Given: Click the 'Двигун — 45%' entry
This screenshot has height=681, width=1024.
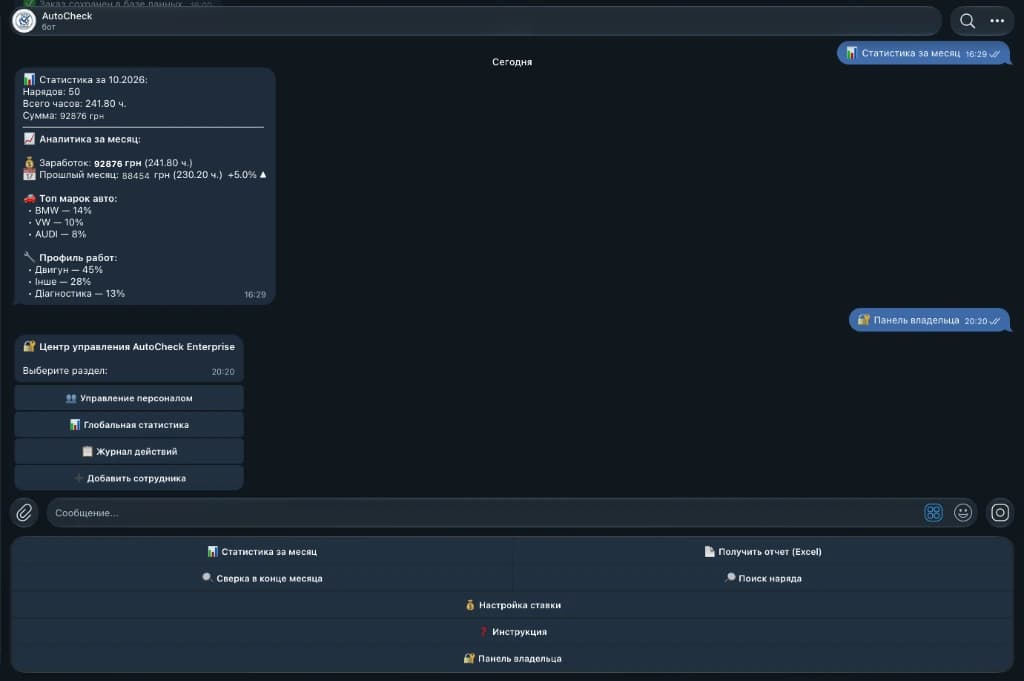Looking at the screenshot, I should coord(66,270).
